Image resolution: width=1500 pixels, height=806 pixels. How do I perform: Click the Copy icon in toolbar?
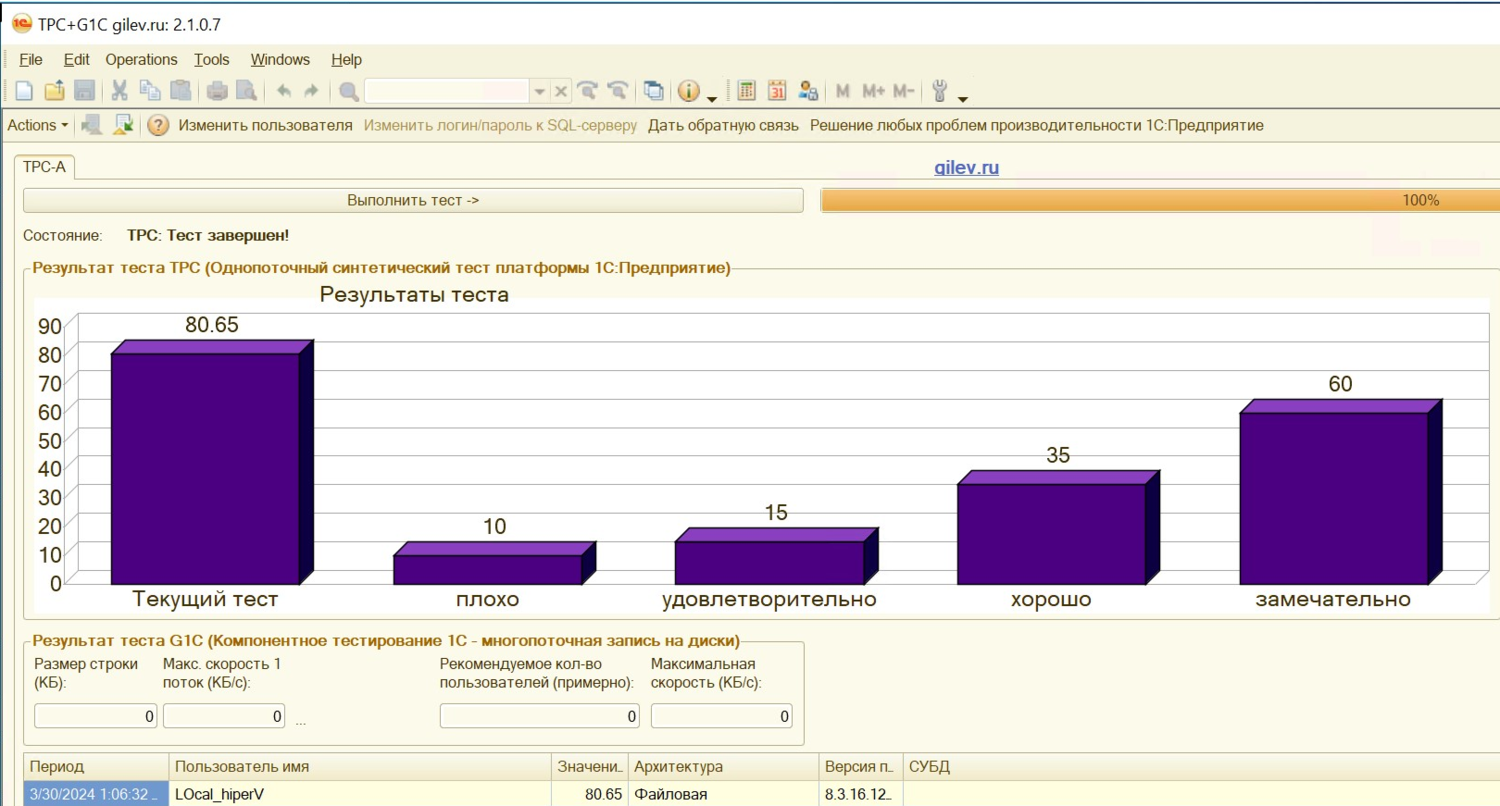(150, 91)
